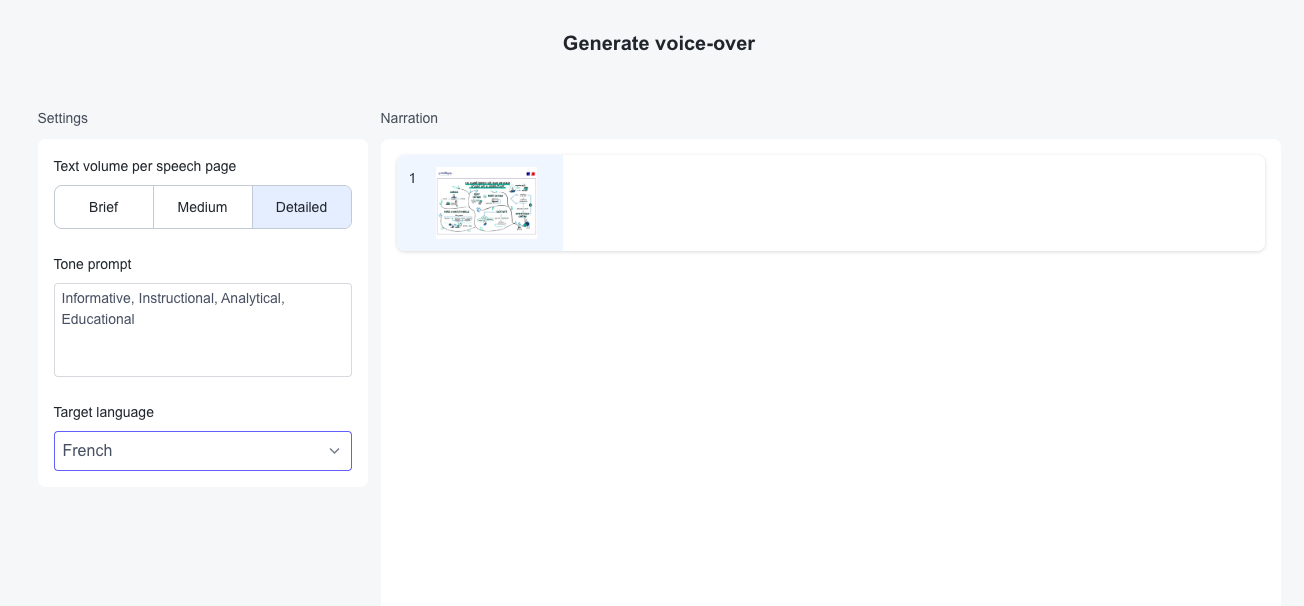1304x606 pixels.
Task: Select the Brief text volume option
Action: pyautogui.click(x=103, y=207)
